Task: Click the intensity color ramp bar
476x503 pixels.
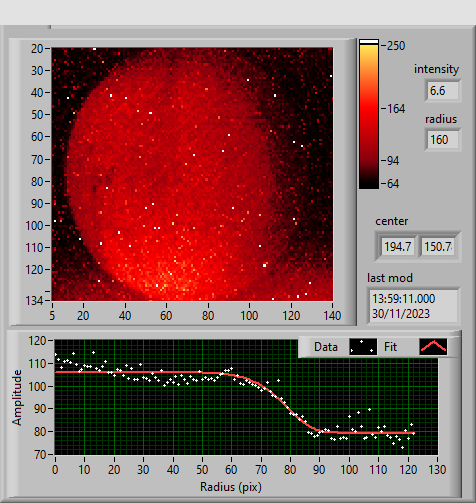Action: pos(369,114)
